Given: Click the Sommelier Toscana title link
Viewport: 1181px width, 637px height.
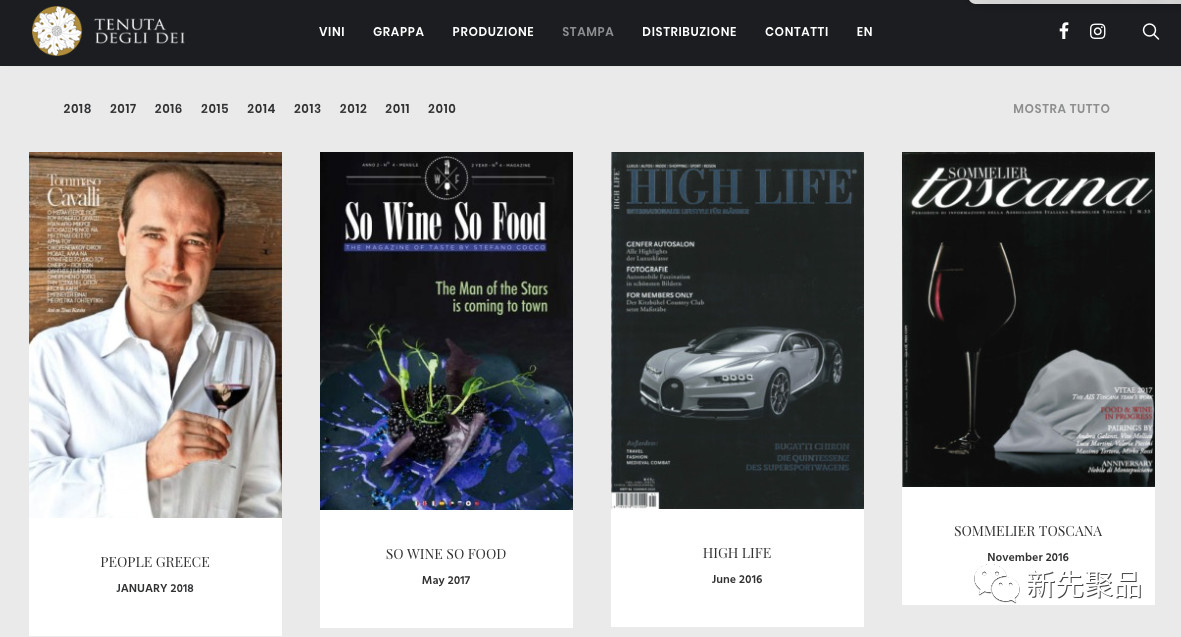Looking at the screenshot, I should pyautogui.click(x=1028, y=531).
